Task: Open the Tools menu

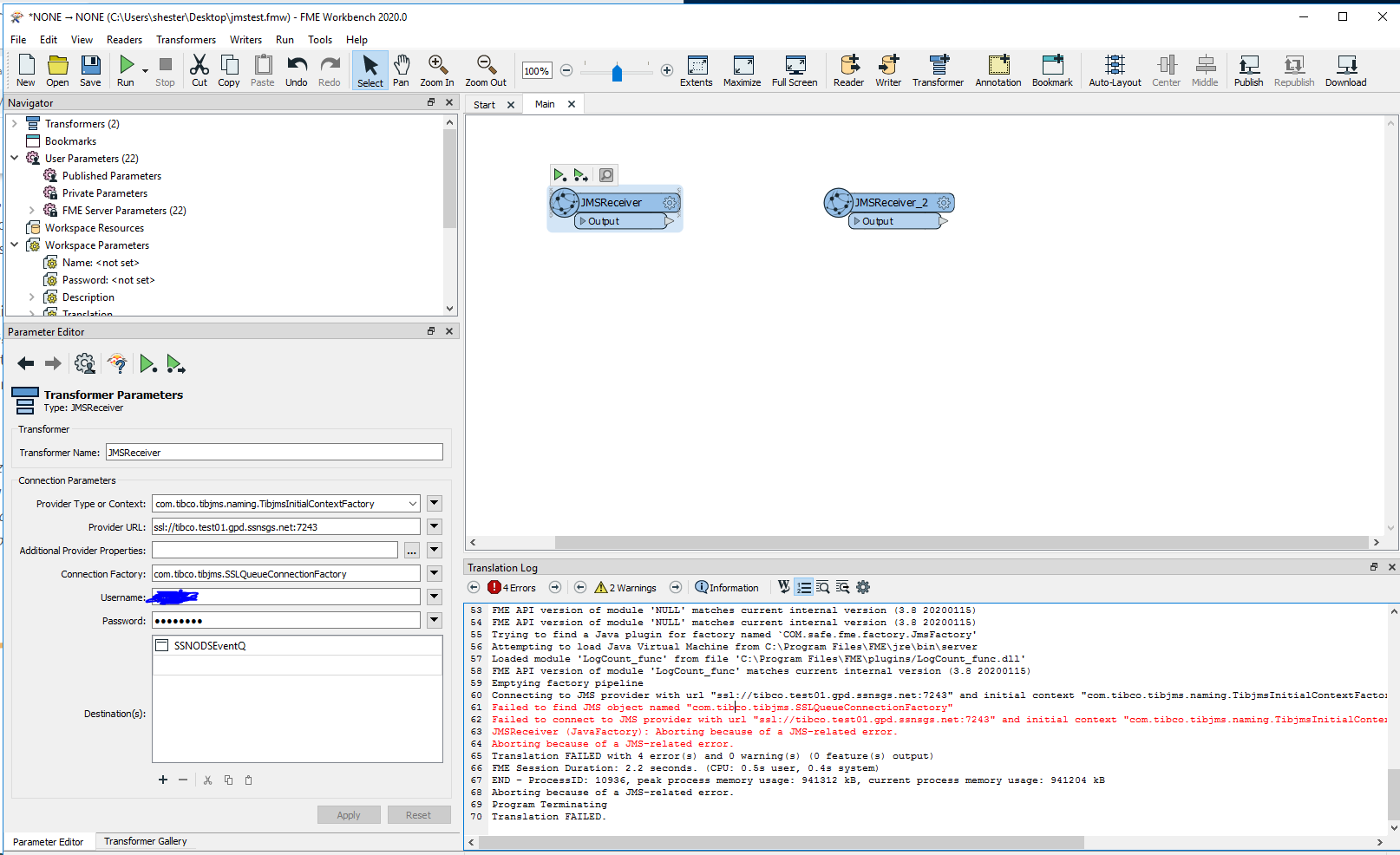Action: pos(320,40)
